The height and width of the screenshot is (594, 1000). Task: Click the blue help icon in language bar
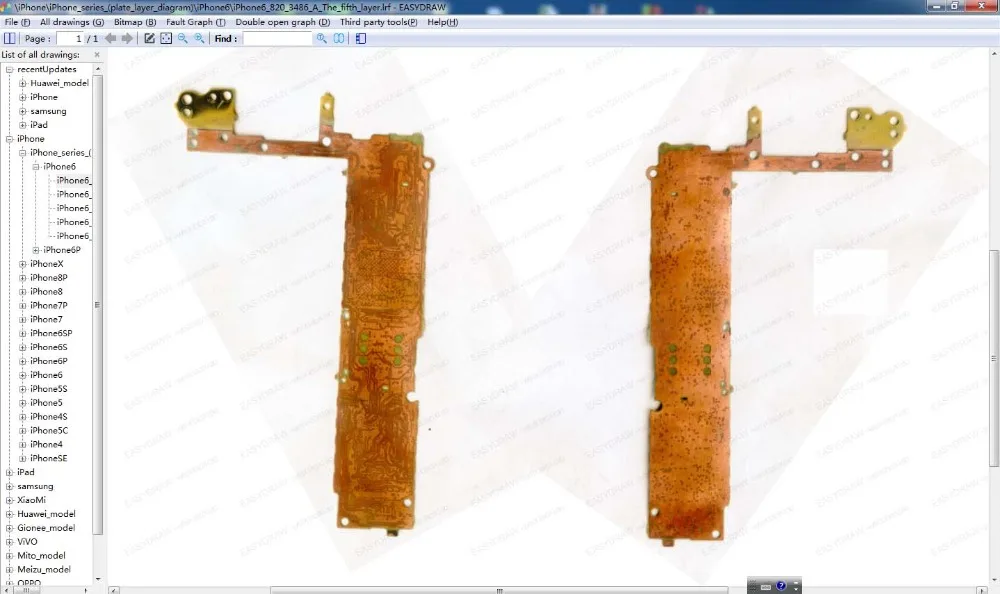pos(781,586)
